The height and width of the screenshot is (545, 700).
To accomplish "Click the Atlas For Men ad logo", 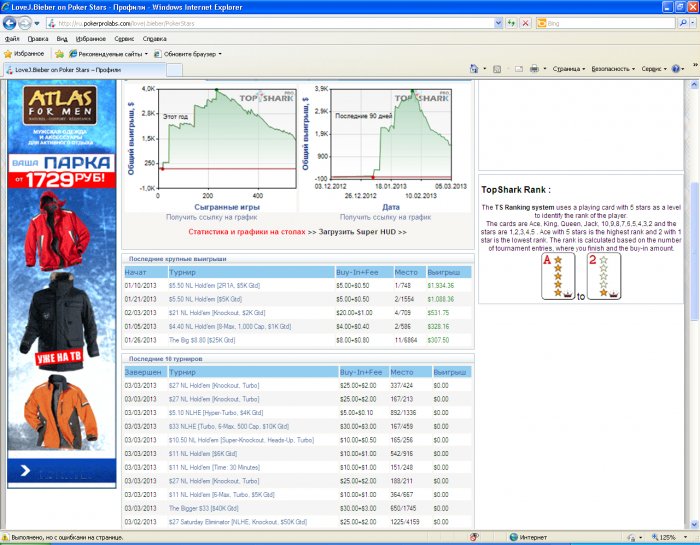I will [60, 105].
